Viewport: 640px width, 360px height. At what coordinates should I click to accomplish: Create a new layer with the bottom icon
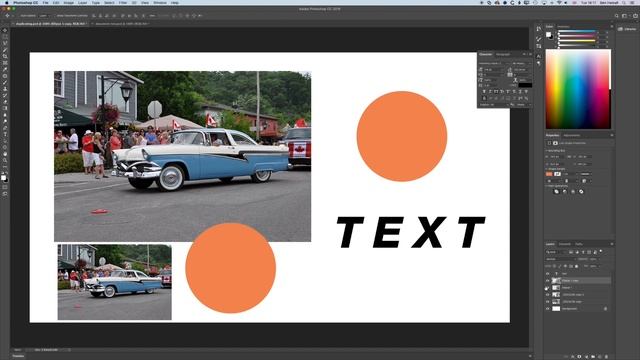point(600,357)
